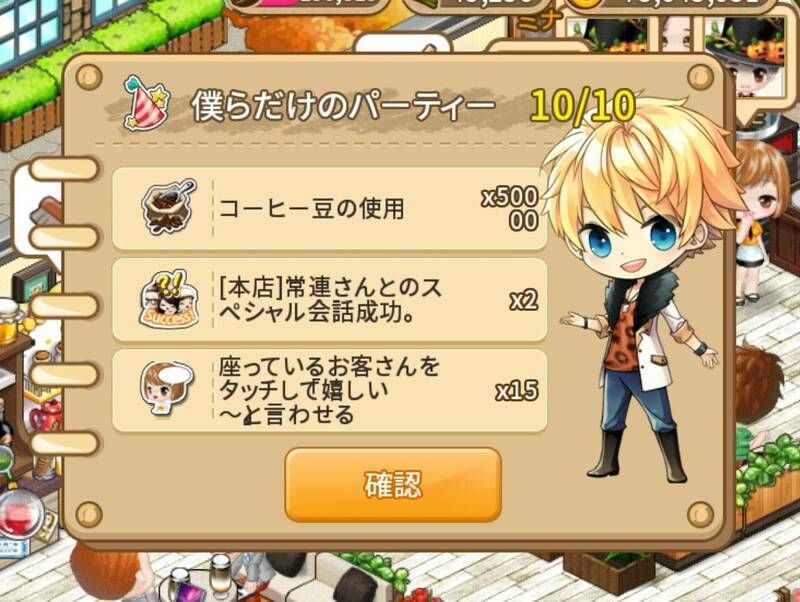
Task: Open the 常連さんとのスペシャル会話成功 quest row
Action: pyautogui.click(x=330, y=299)
